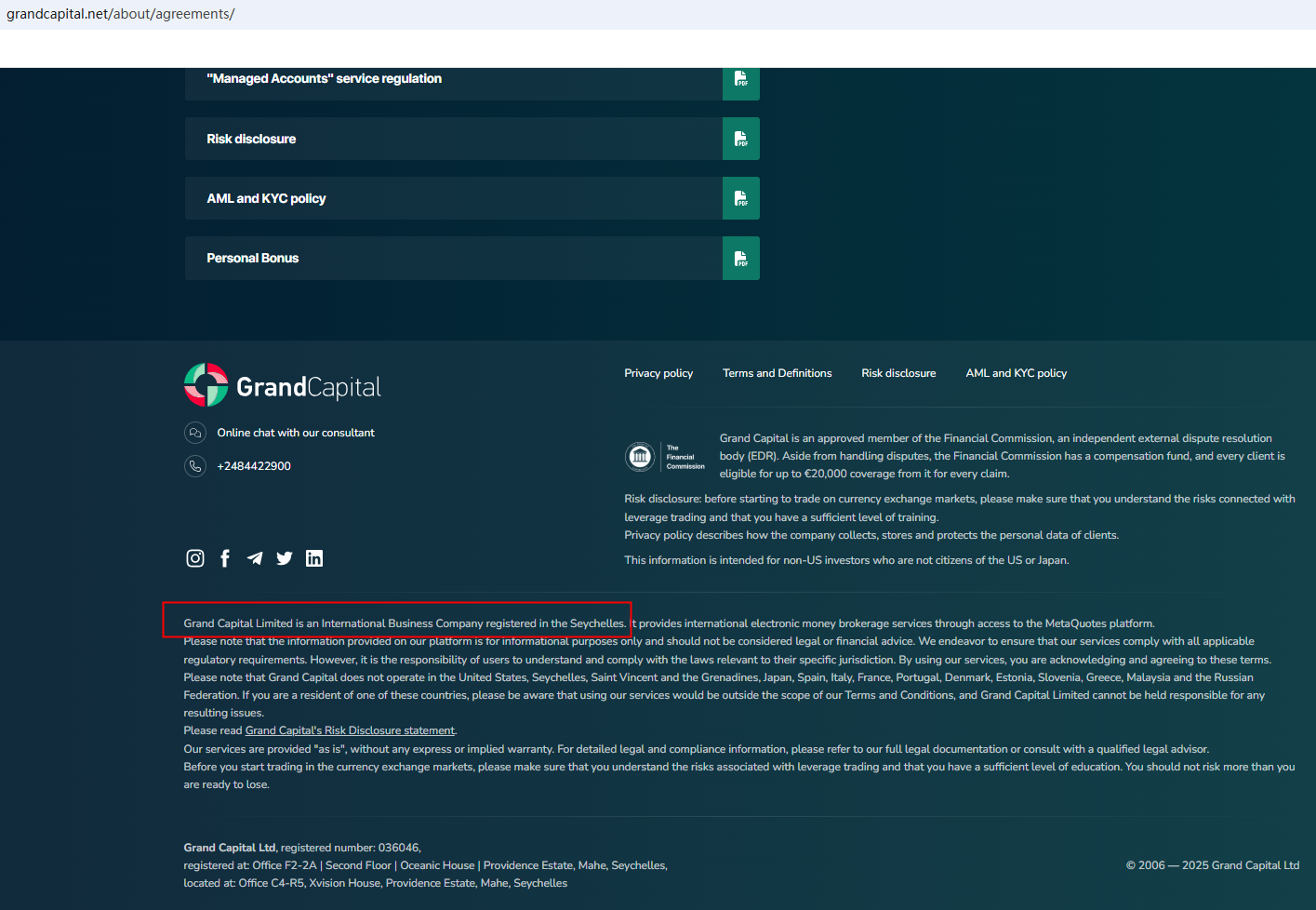This screenshot has height=910, width=1316.
Task: Start online chat with our consultant
Action: (296, 433)
